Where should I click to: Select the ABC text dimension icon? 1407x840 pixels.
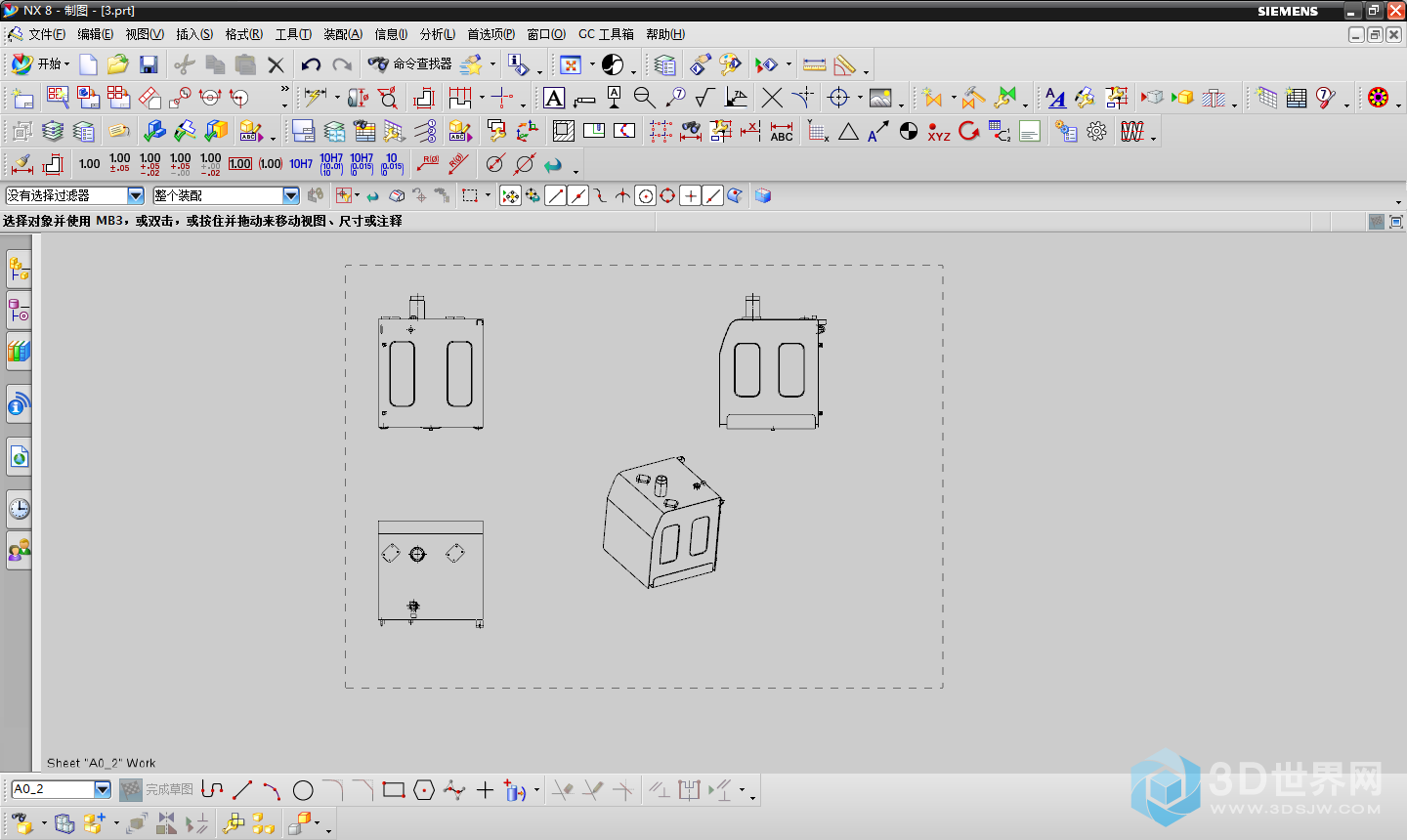click(x=782, y=131)
